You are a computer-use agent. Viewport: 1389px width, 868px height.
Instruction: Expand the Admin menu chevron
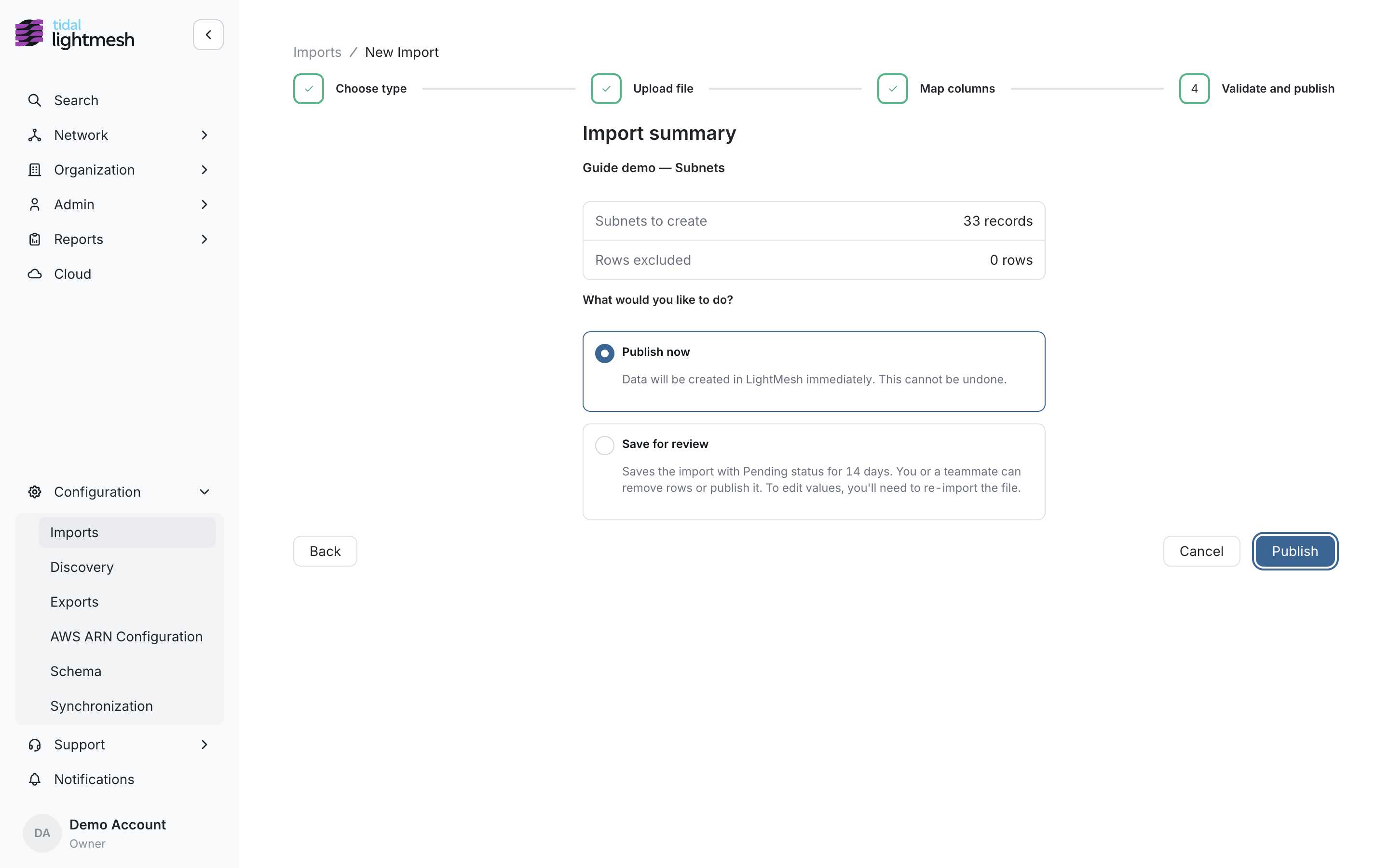(204, 204)
